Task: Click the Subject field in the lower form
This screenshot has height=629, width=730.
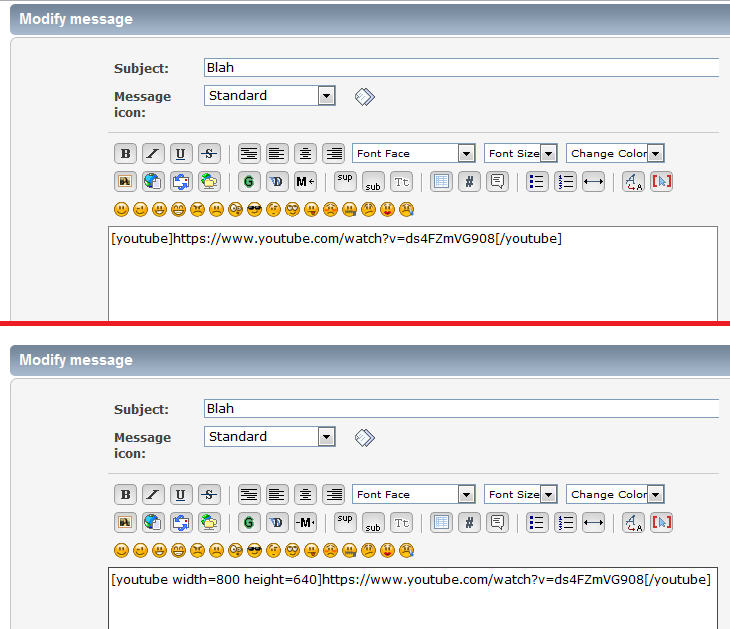Action: (x=462, y=408)
